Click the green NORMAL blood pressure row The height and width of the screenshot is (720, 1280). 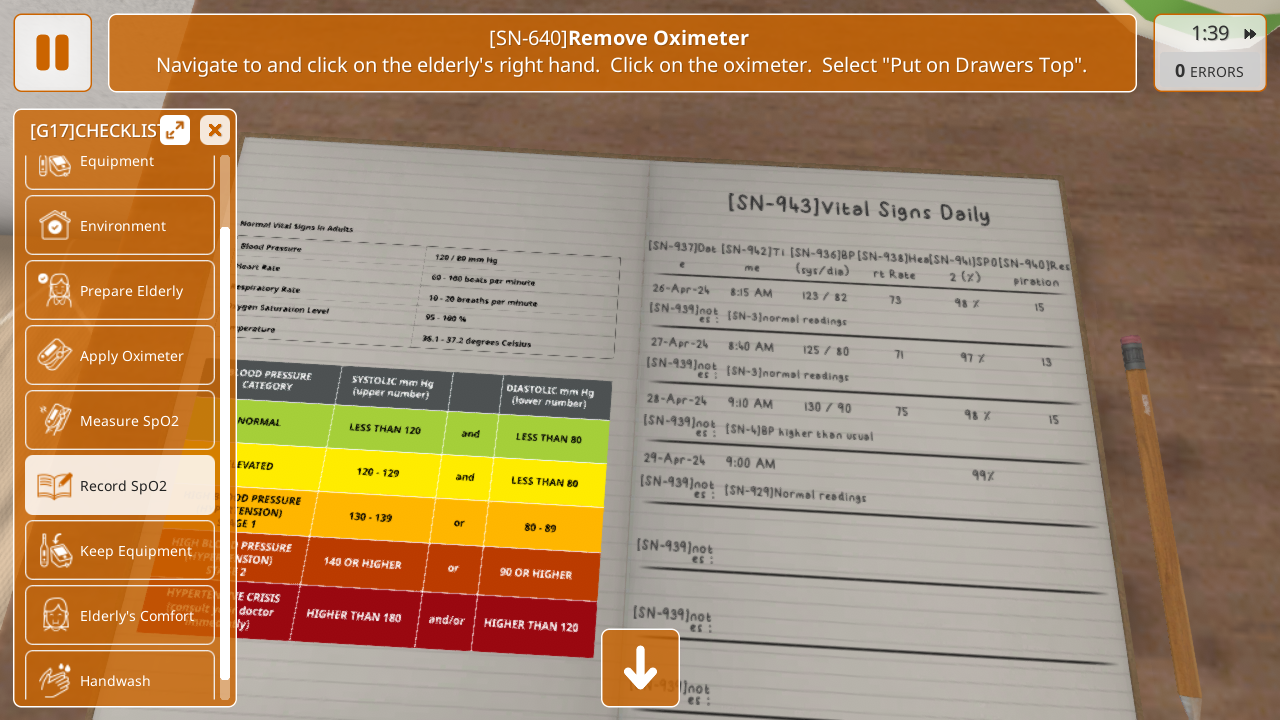[420, 430]
